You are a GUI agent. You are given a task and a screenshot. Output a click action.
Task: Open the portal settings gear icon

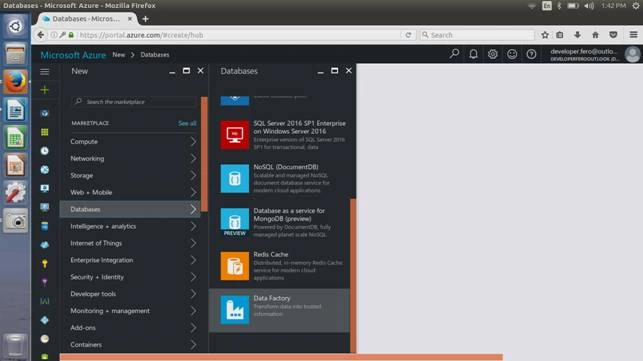point(493,54)
